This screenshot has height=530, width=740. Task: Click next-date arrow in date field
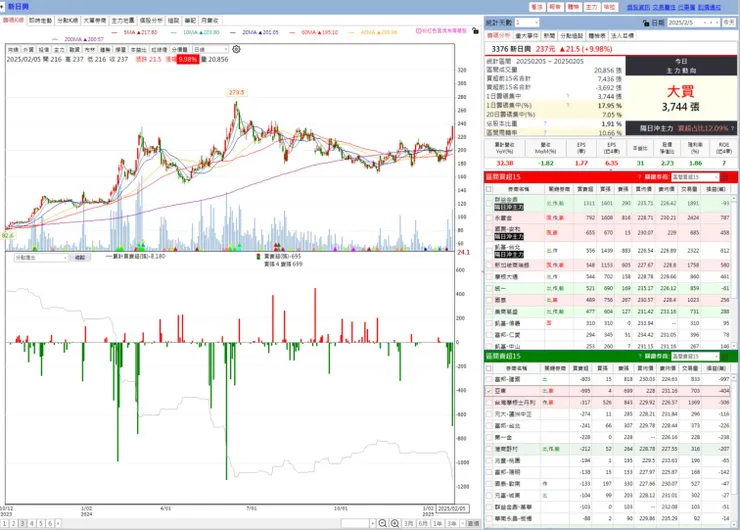tap(711, 23)
